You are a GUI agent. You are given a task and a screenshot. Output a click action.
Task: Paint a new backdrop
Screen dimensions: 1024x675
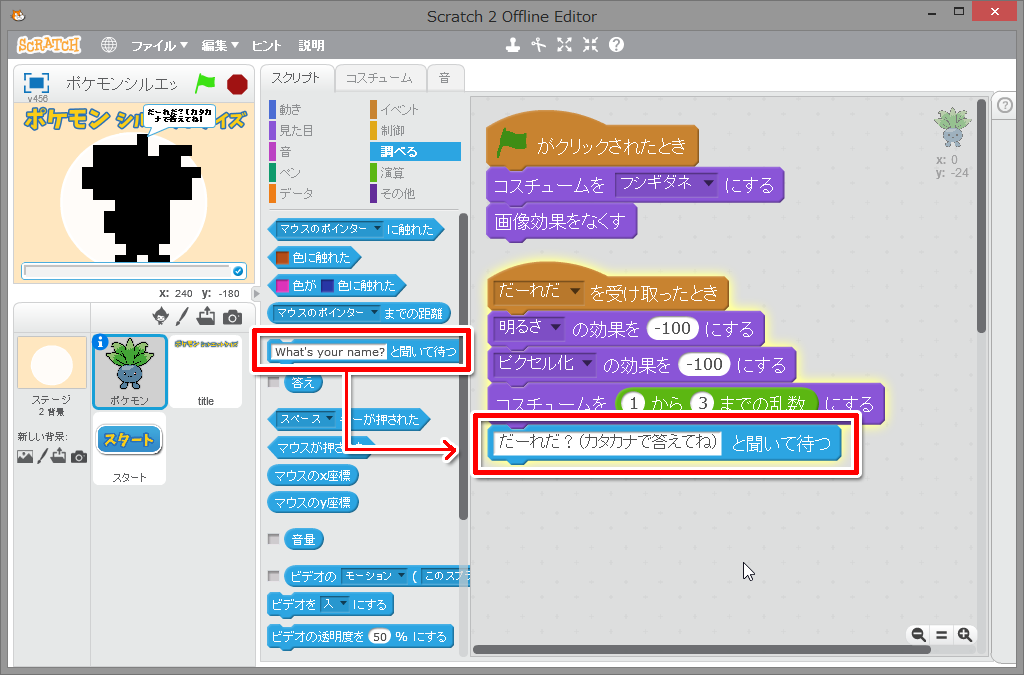(42, 456)
